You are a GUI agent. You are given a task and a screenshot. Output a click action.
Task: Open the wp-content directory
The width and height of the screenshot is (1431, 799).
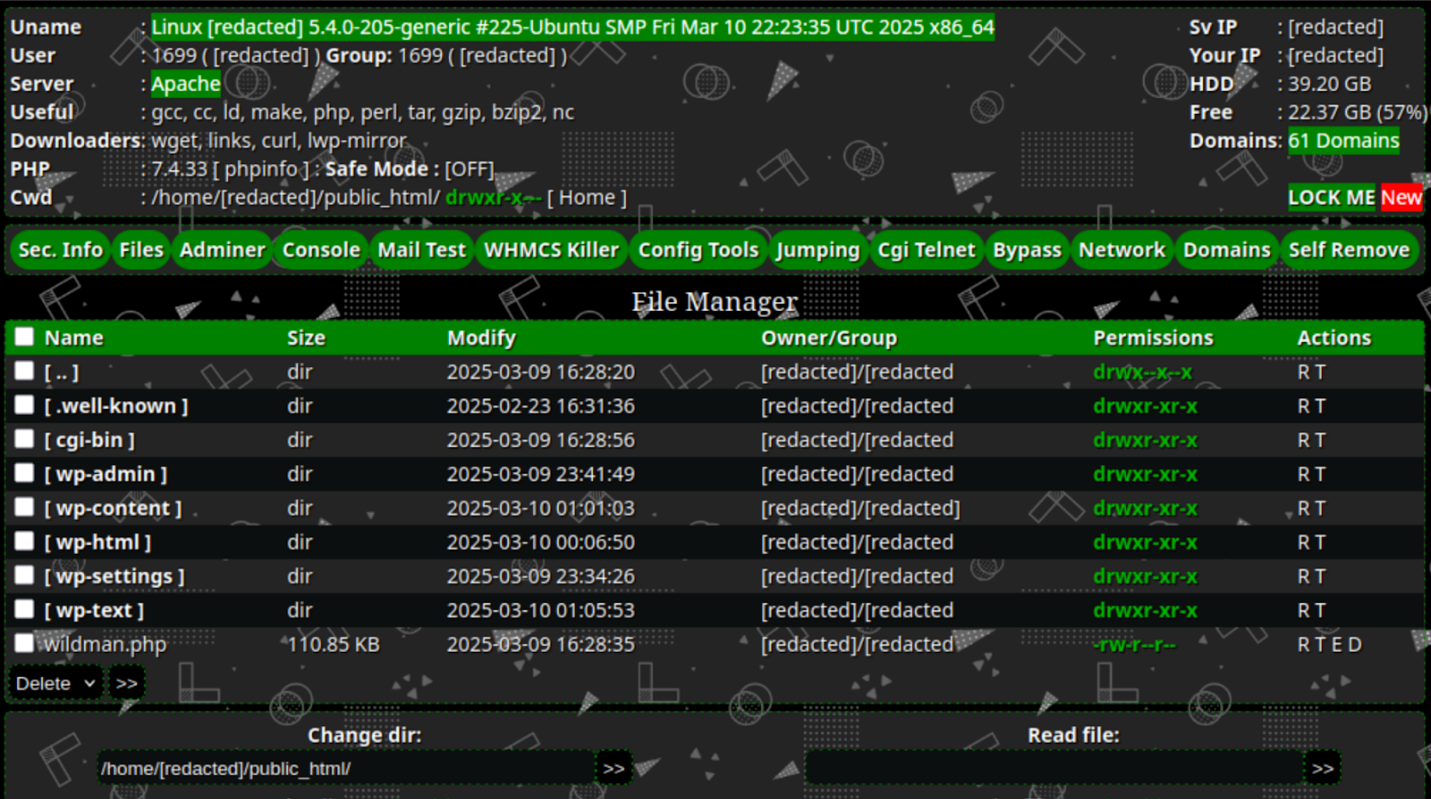tap(112, 508)
